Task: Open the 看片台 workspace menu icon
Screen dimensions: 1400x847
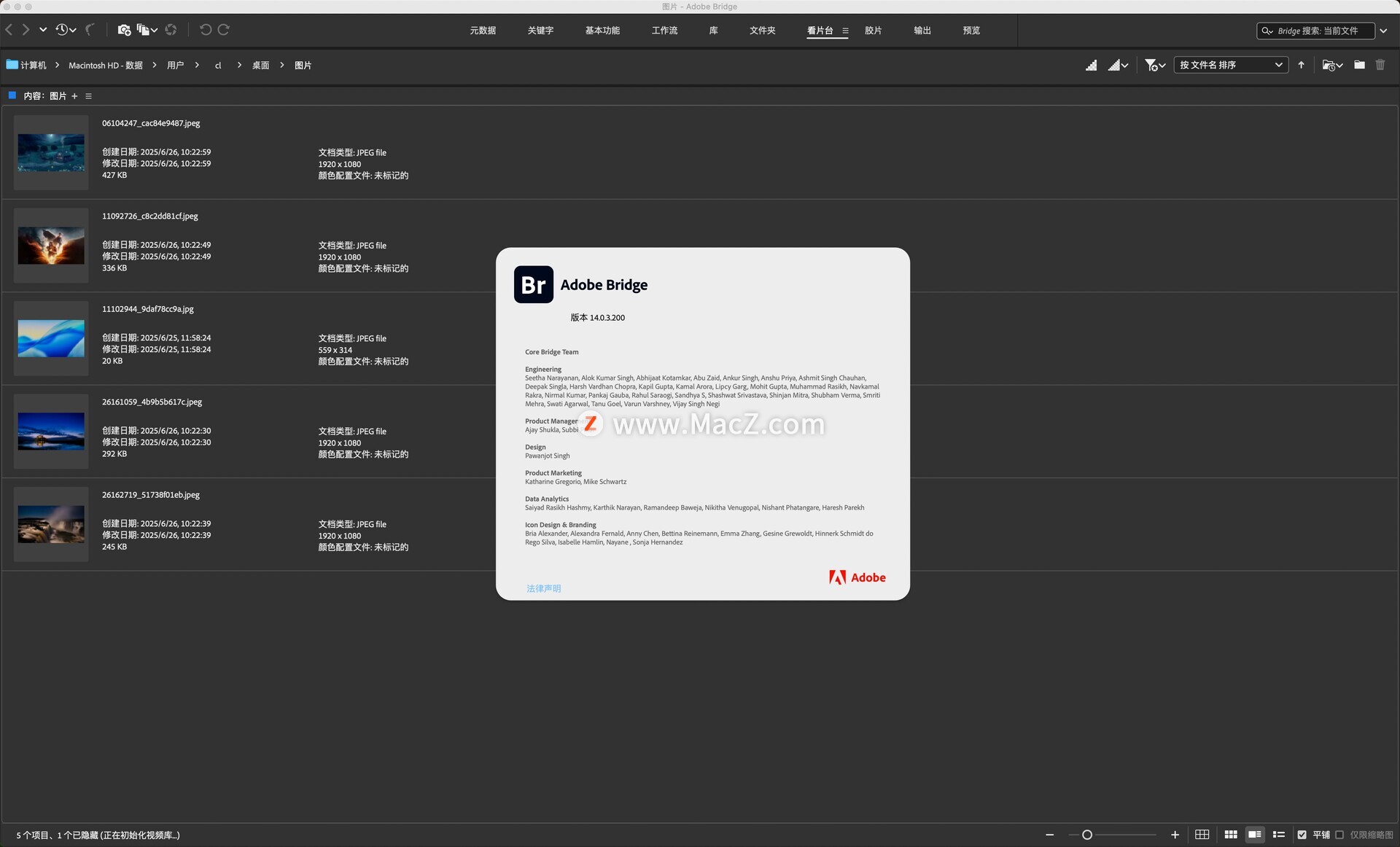Action: pos(845,31)
